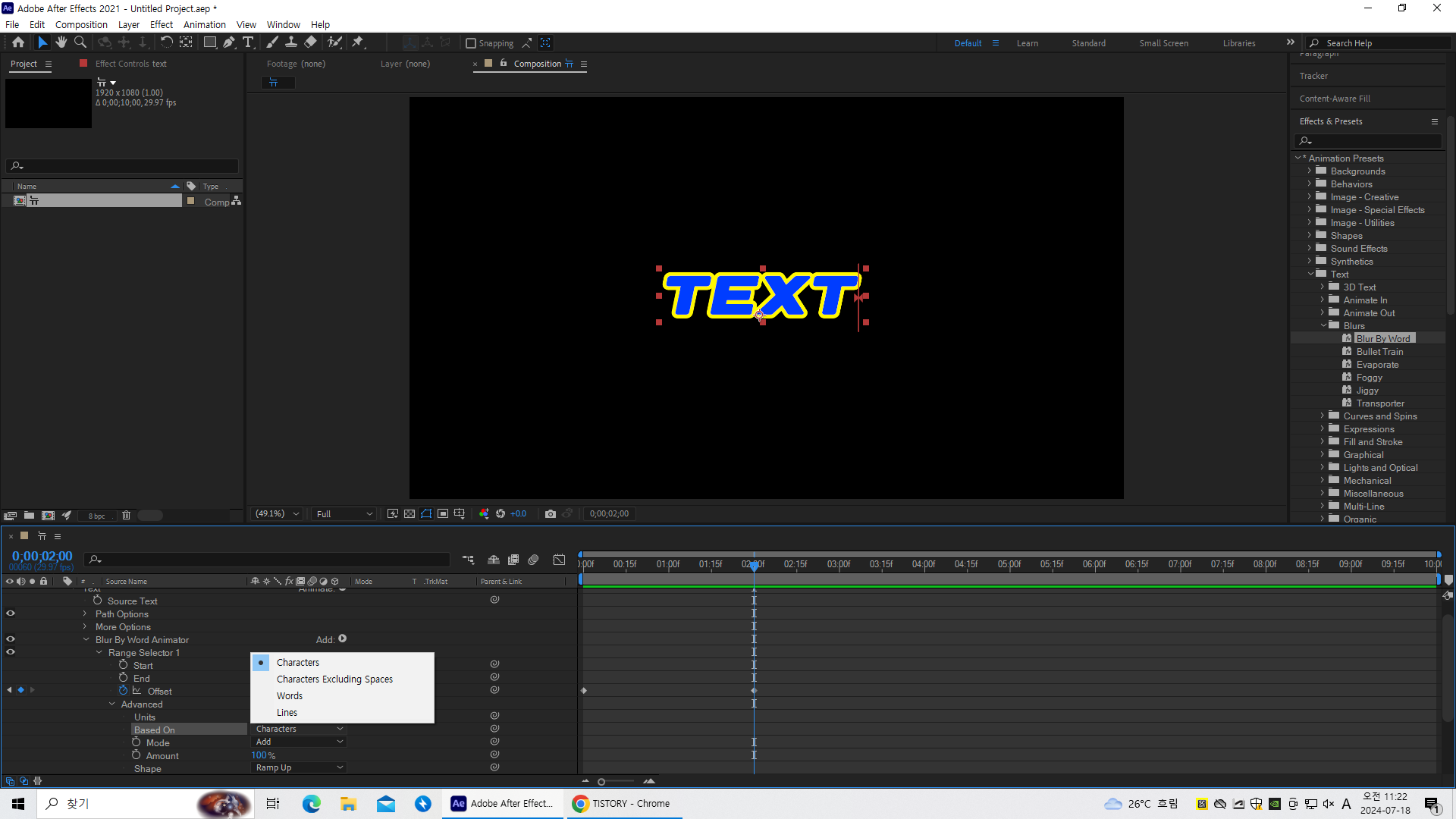Toggle eye icon for Path Options row

tap(11, 613)
